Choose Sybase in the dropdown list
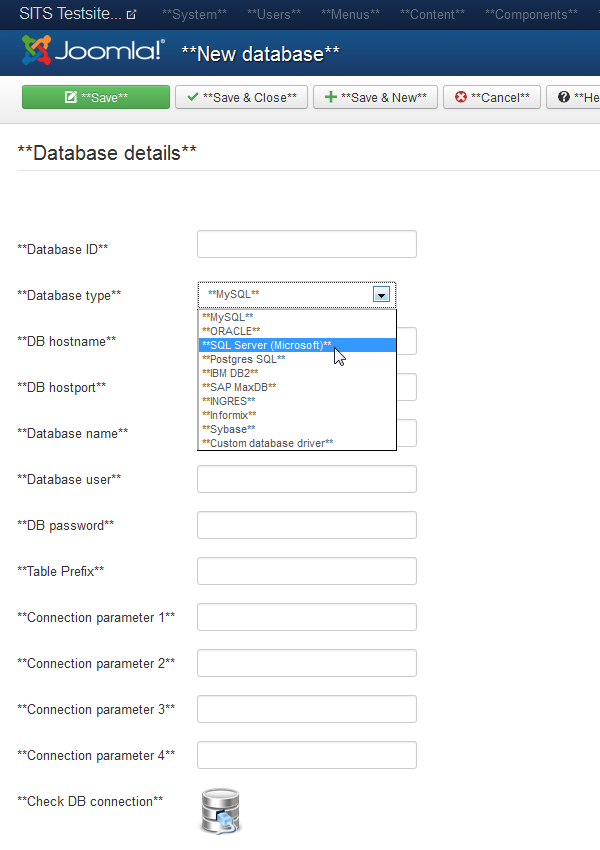This screenshot has height=850, width=600. click(x=228, y=429)
